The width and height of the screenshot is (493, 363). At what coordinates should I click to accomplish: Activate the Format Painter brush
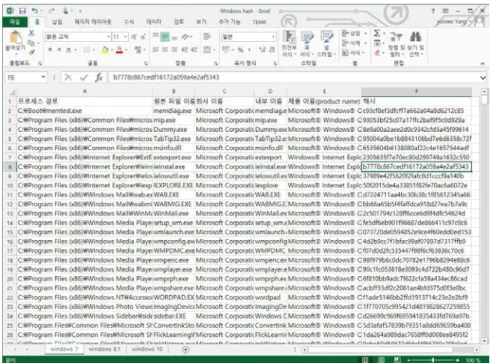coord(32,52)
